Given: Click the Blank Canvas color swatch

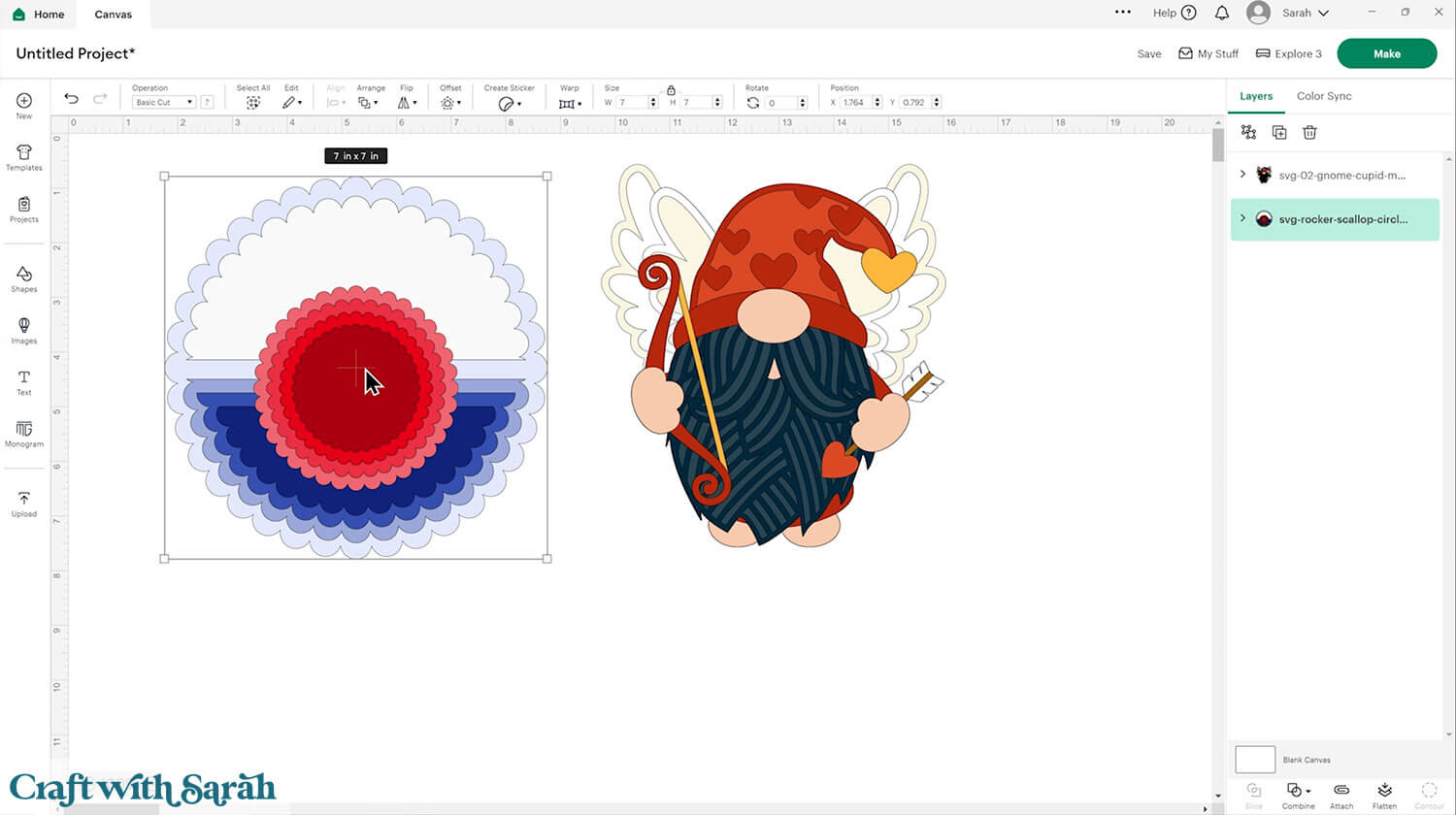Looking at the screenshot, I should coord(1254,759).
